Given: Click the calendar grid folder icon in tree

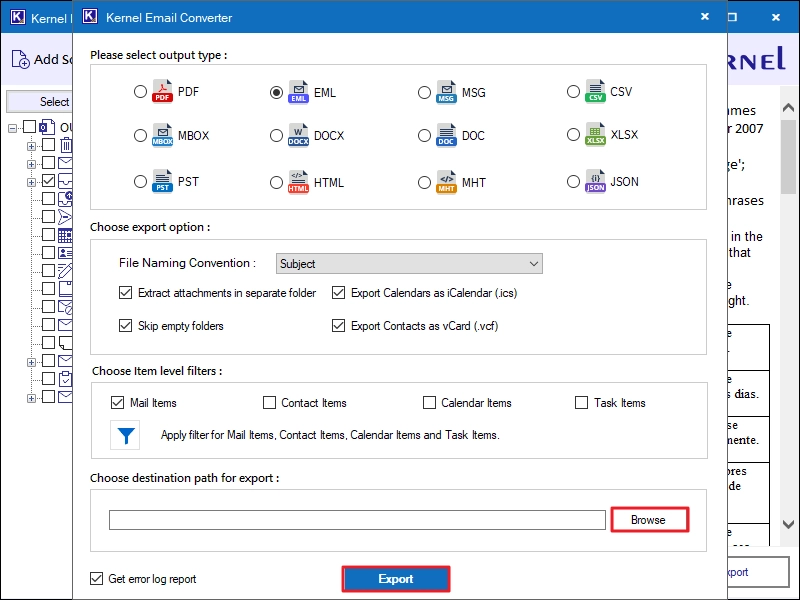Looking at the screenshot, I should click(65, 235).
